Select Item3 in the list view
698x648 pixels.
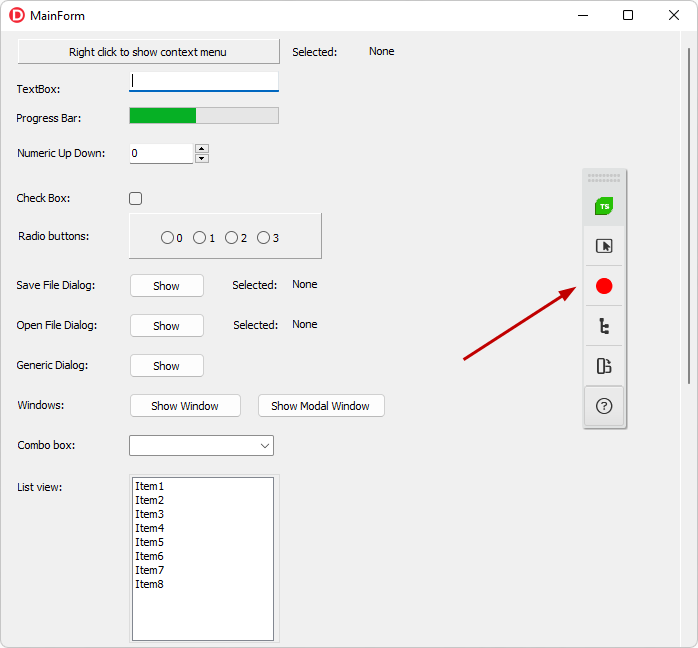[150, 514]
